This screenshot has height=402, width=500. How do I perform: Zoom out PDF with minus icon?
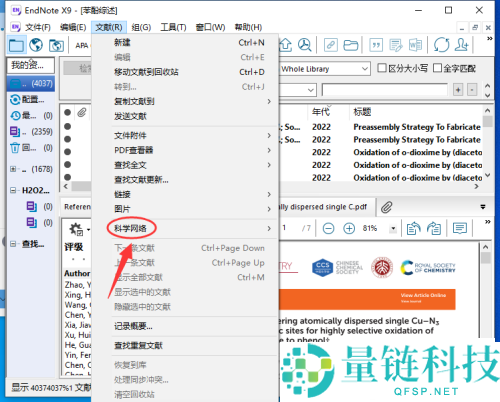328,228
